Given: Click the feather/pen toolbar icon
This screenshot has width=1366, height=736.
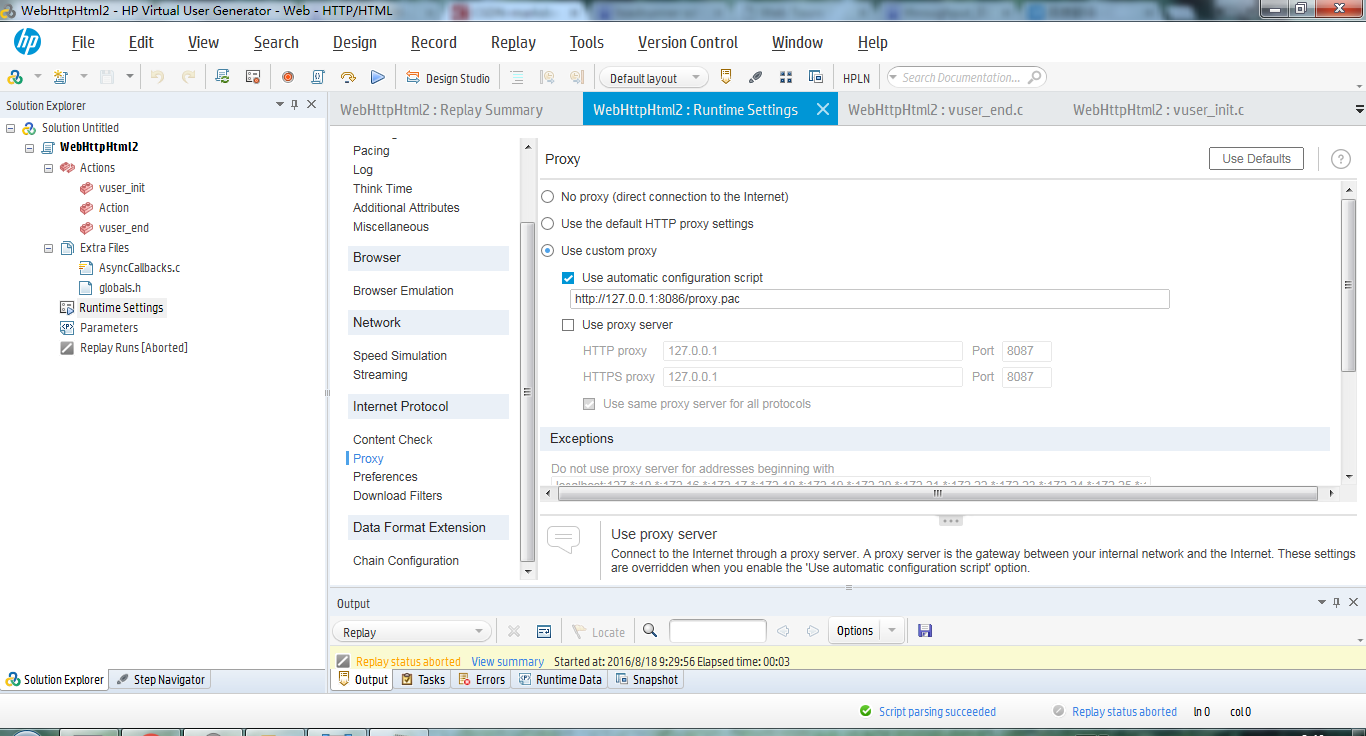Looking at the screenshot, I should pyautogui.click(x=756, y=77).
